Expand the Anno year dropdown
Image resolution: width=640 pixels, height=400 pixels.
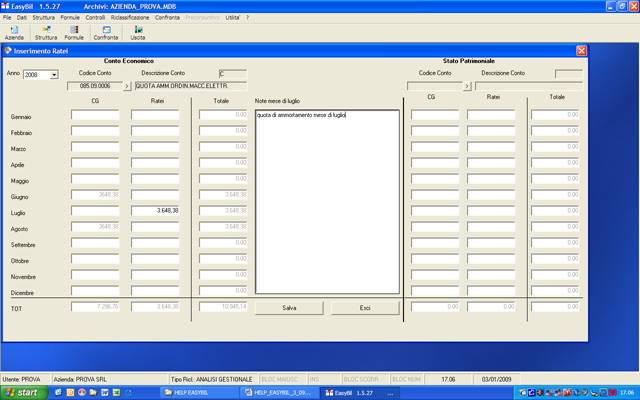coord(54,75)
